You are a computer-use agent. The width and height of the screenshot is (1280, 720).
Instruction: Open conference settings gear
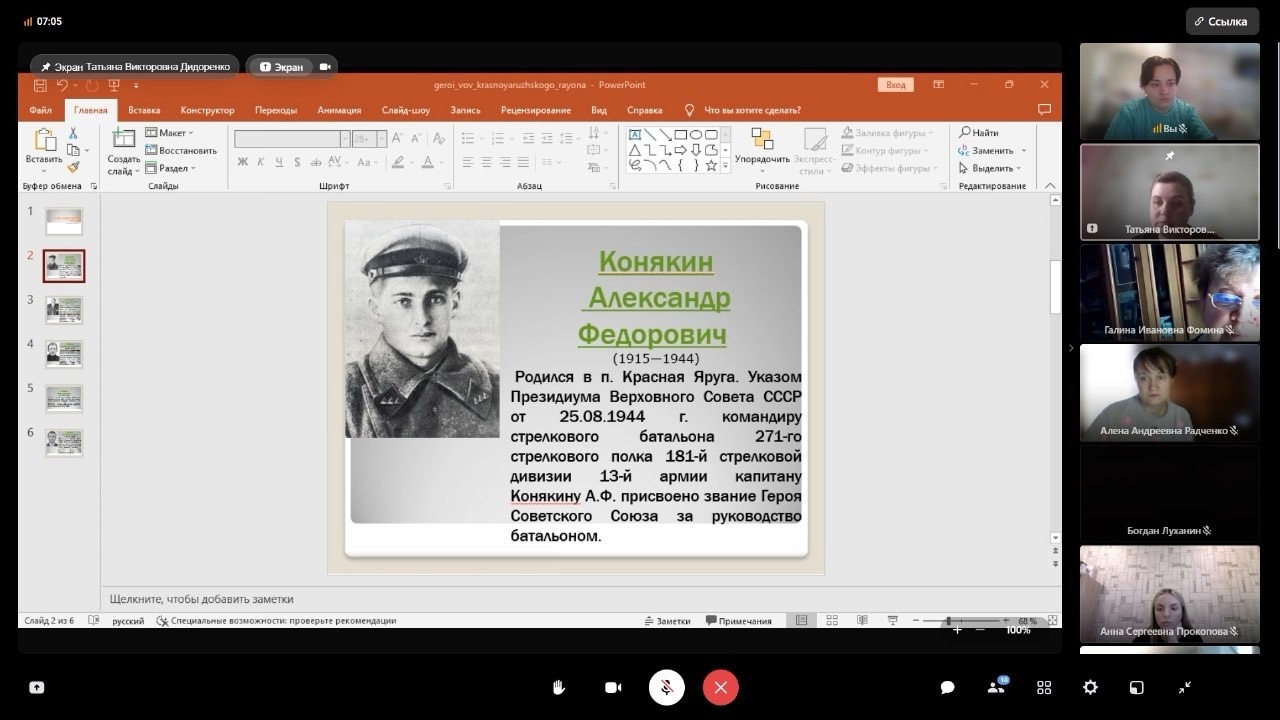[1091, 687]
